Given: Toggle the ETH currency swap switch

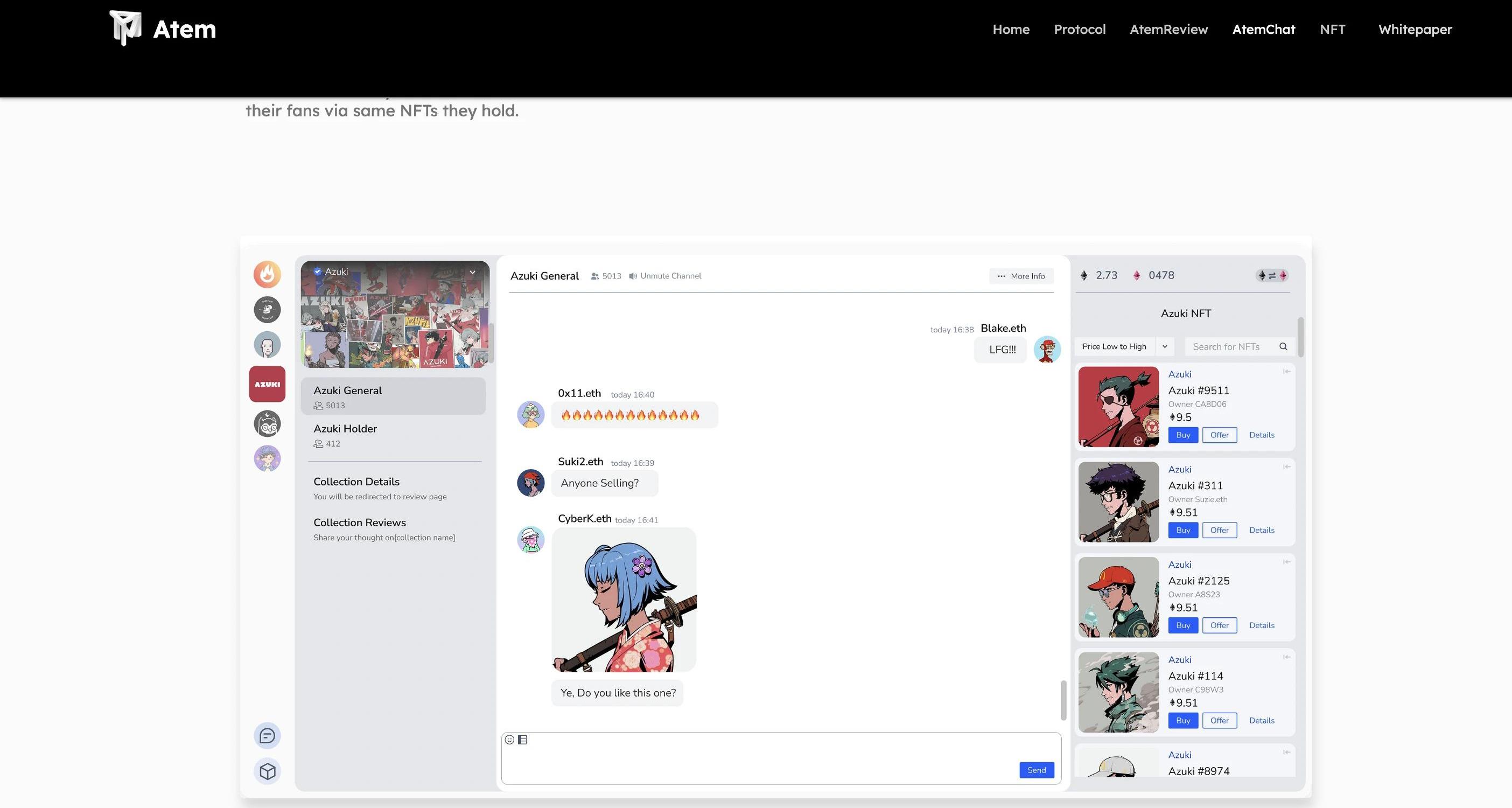Looking at the screenshot, I should click(1271, 275).
